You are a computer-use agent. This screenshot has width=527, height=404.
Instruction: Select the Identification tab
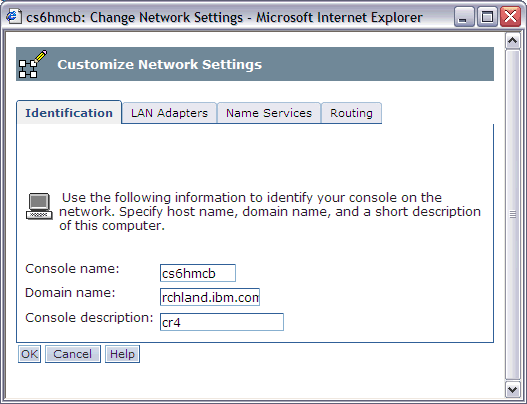pyautogui.click(x=69, y=113)
